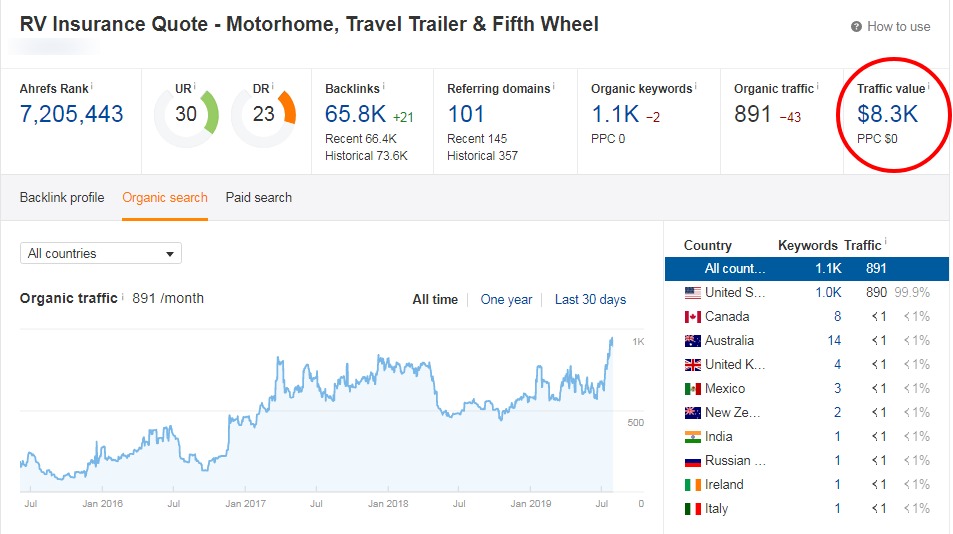This screenshot has width=953, height=534.
Task: Click the Canada flag icon
Action: [x=693, y=317]
